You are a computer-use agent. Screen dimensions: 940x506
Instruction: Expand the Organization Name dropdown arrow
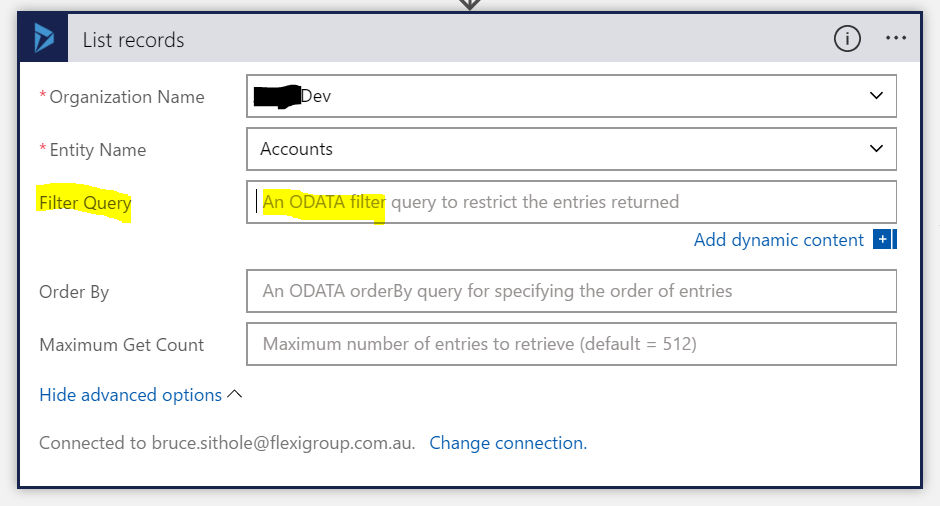point(876,96)
